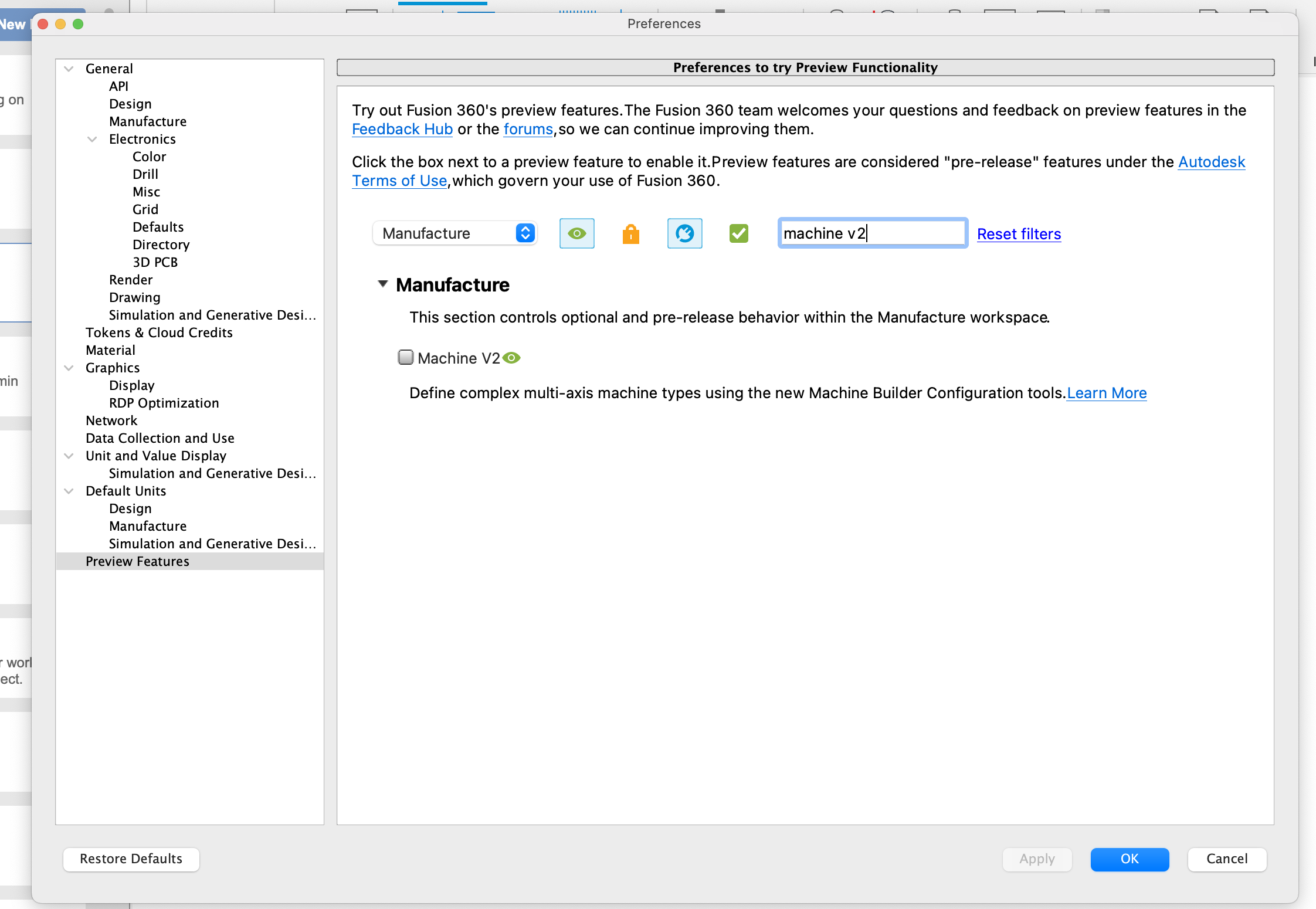The height and width of the screenshot is (909, 1316).
Task: Open the Feedback Hub link
Action: point(402,129)
